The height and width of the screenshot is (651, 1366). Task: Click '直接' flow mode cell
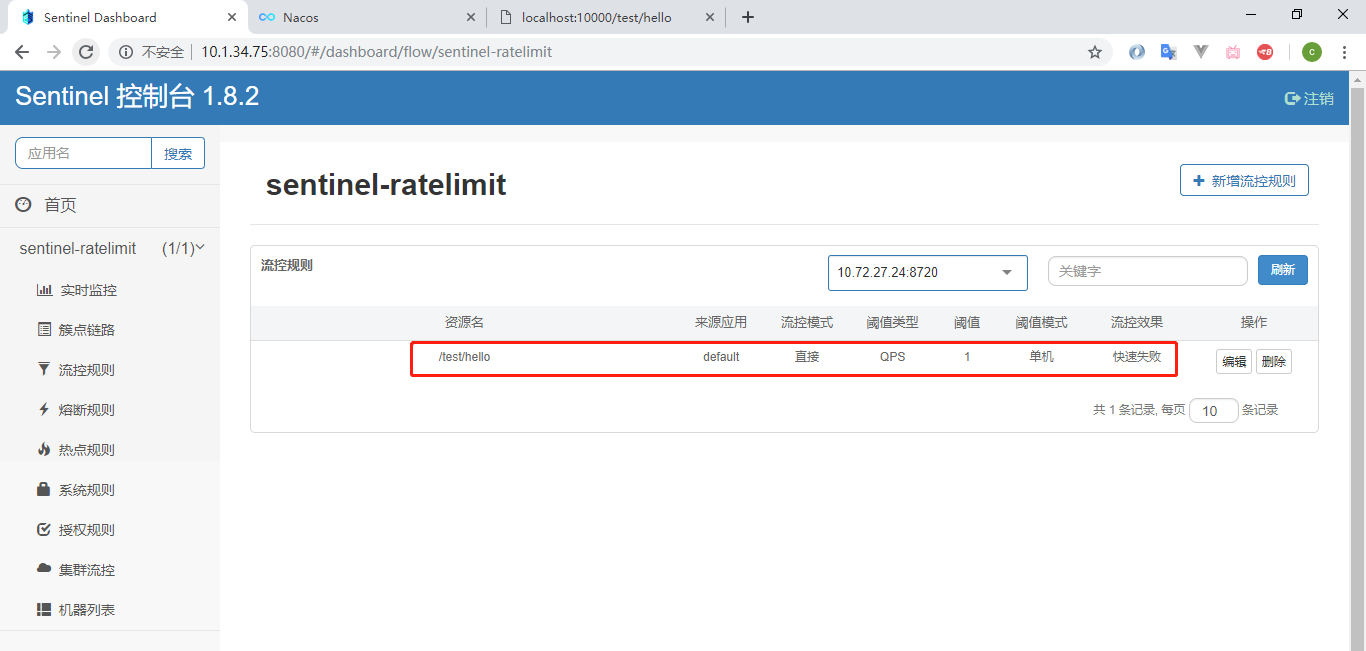pos(807,357)
